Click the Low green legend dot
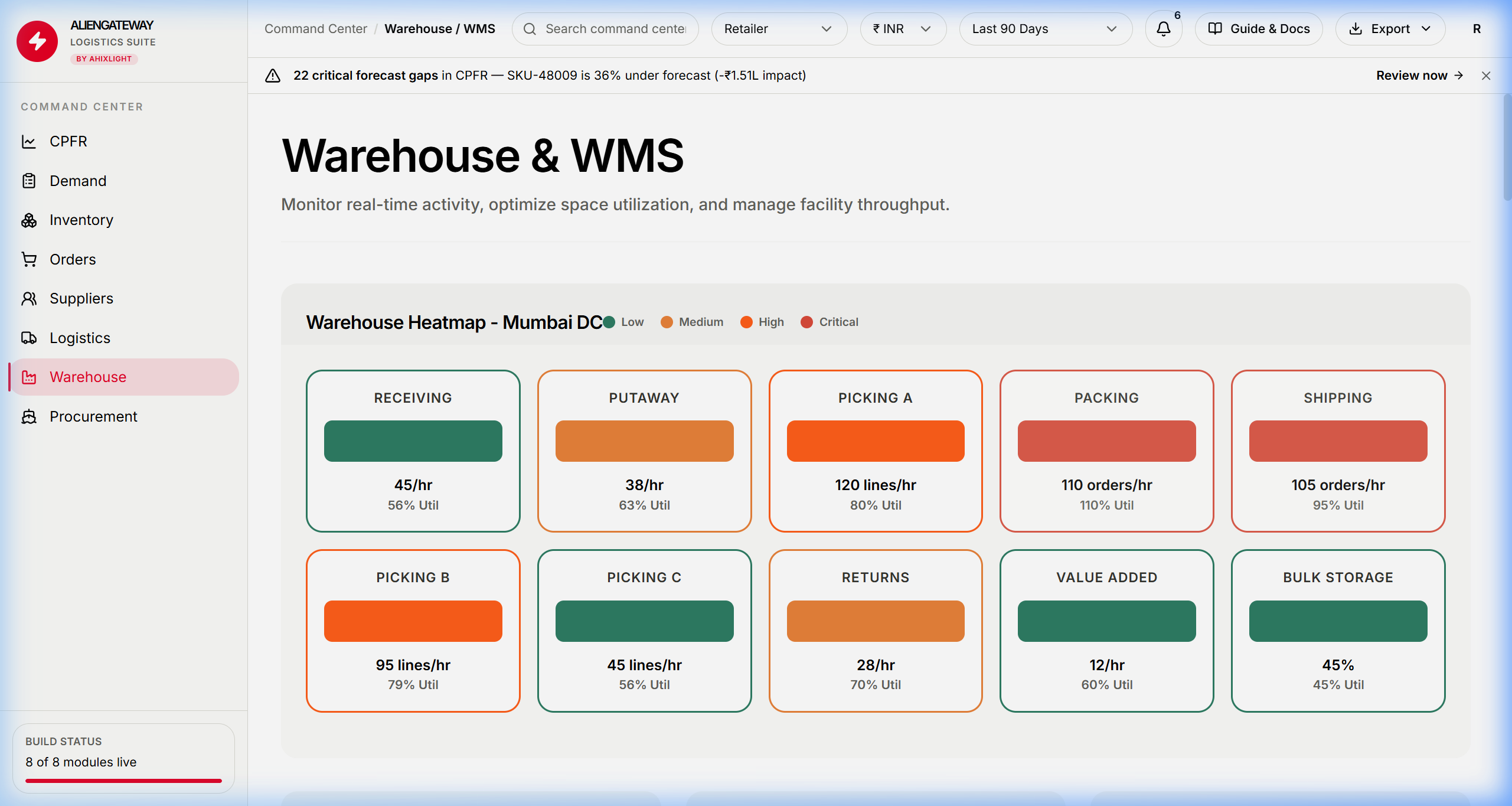Image resolution: width=1512 pixels, height=806 pixels. [x=609, y=322]
